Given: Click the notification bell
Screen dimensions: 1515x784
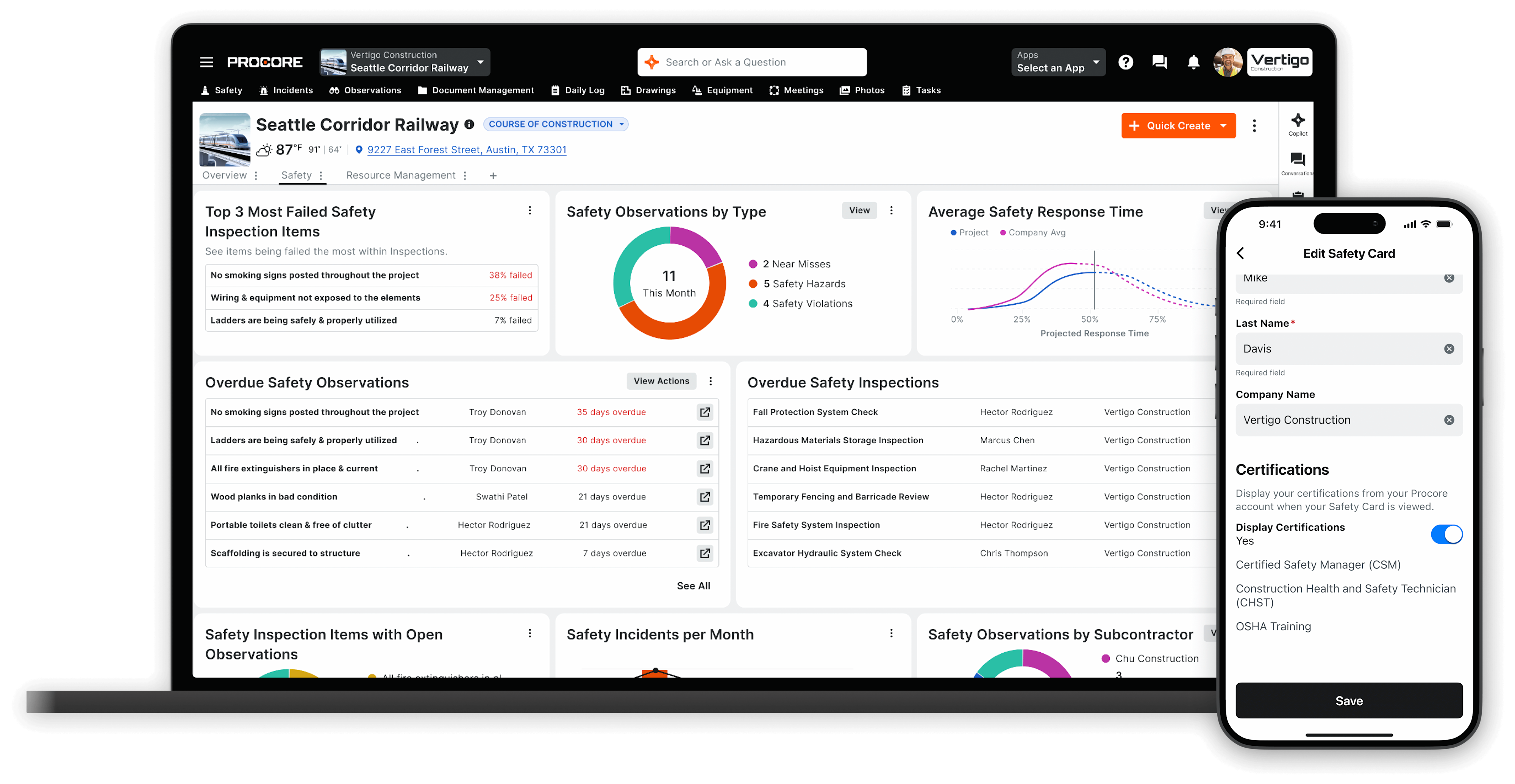Looking at the screenshot, I should click(1193, 62).
